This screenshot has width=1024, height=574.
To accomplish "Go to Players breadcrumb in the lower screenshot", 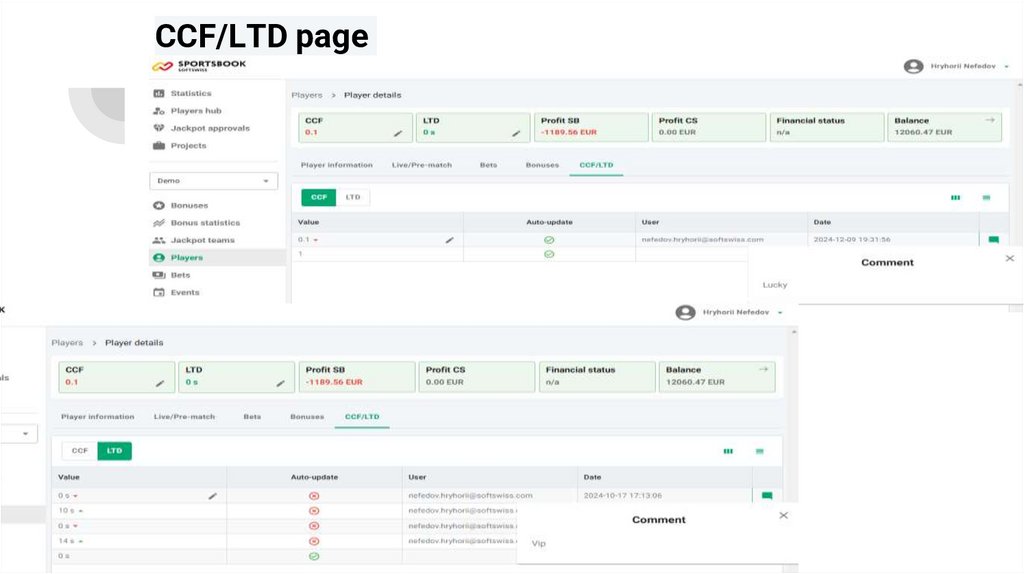I will point(67,343).
